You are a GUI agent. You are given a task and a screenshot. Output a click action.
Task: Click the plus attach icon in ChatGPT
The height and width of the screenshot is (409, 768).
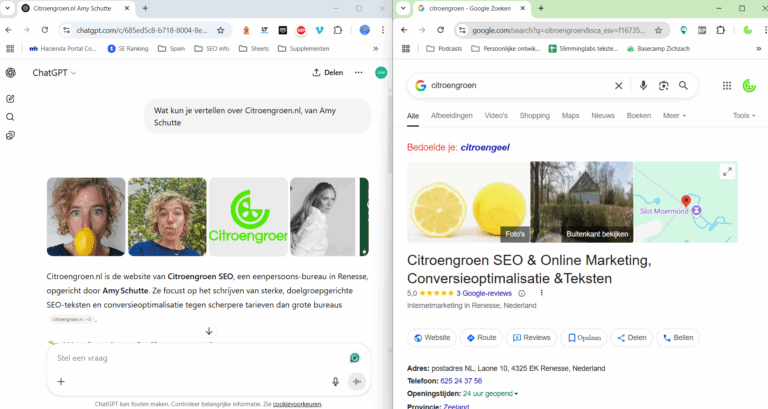coord(61,381)
